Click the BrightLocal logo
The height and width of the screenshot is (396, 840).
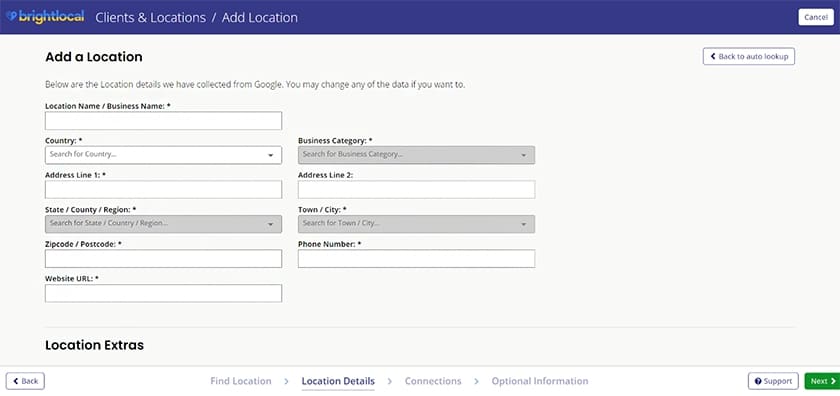(x=45, y=17)
